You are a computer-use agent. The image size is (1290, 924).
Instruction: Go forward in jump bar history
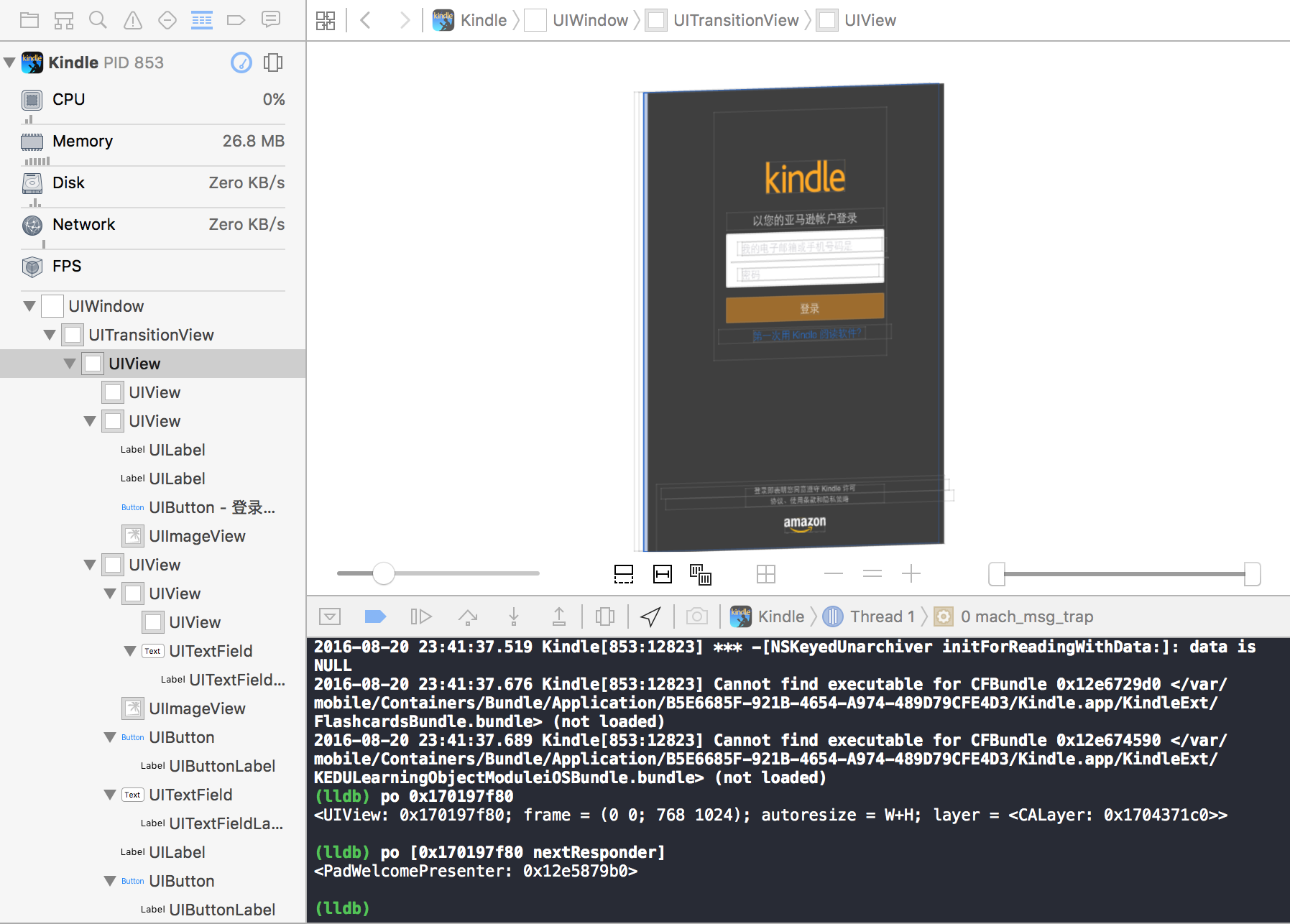coord(405,20)
